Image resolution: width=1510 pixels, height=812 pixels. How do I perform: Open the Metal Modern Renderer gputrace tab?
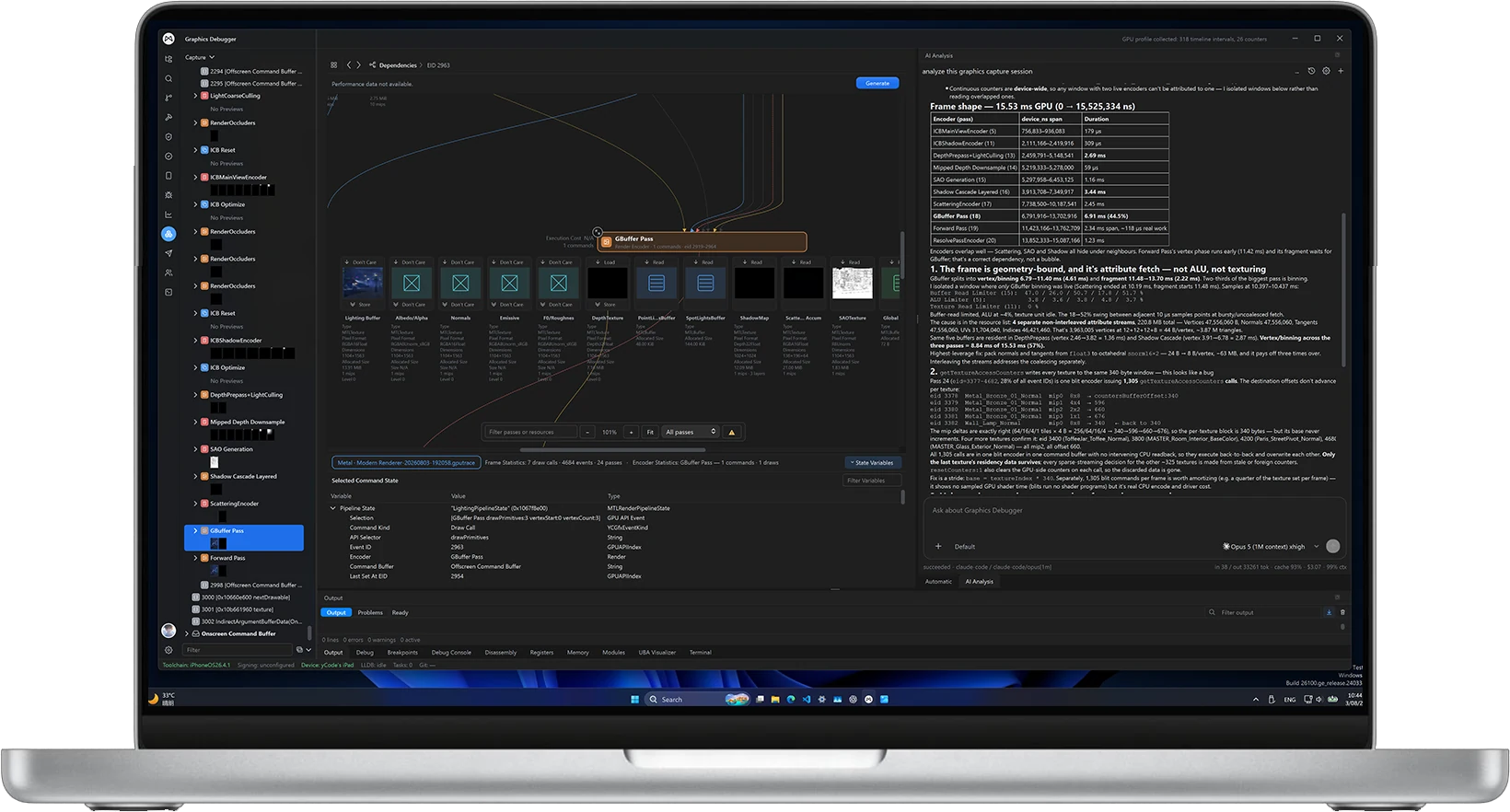tap(406, 463)
